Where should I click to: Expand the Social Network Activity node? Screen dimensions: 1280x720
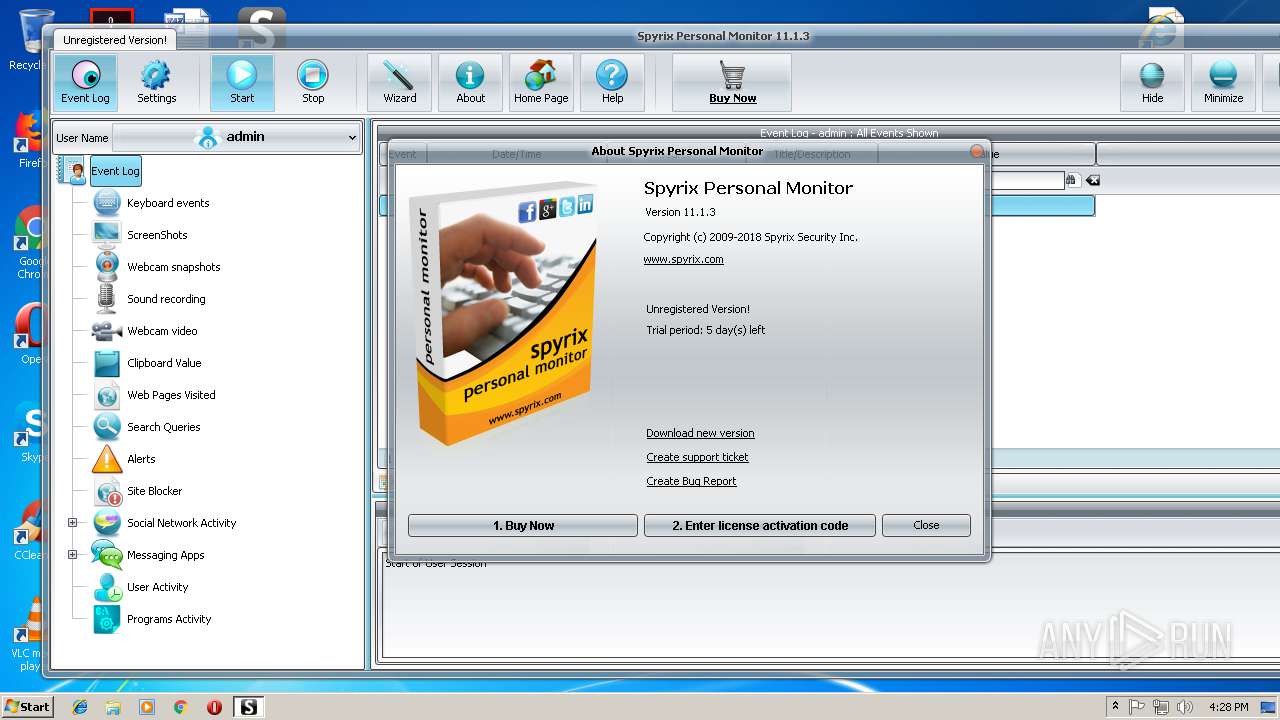click(72, 523)
